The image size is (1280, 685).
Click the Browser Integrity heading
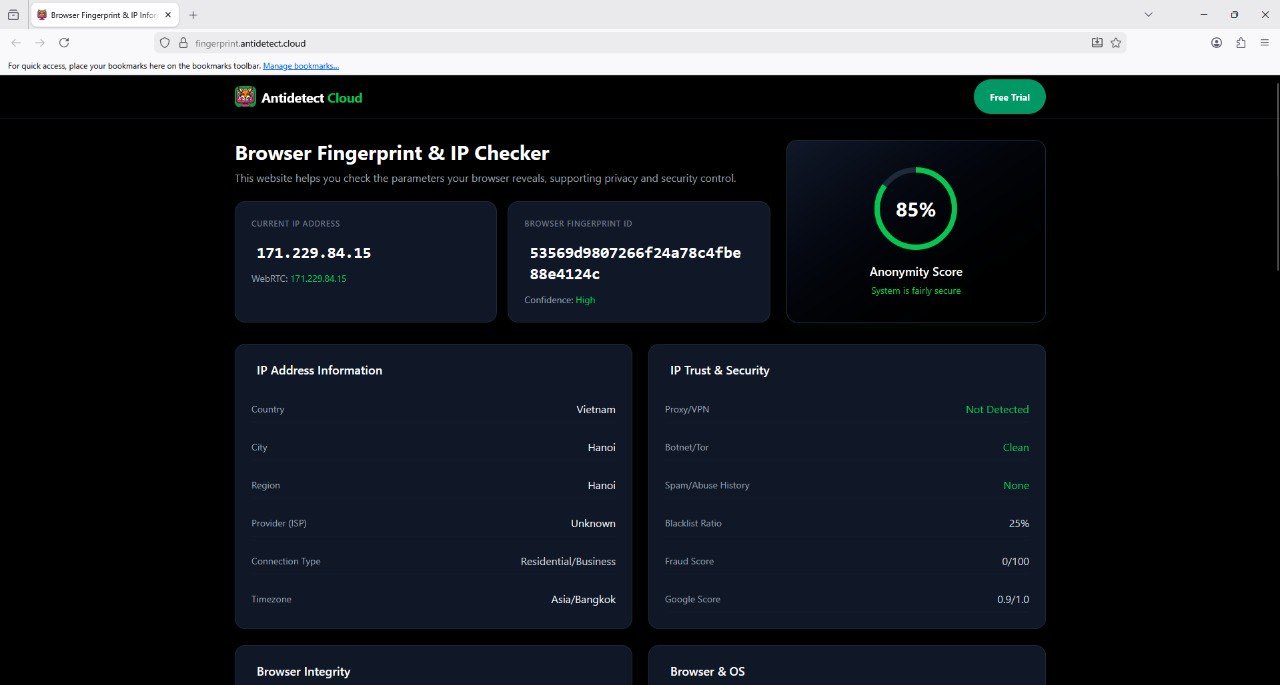pos(304,672)
